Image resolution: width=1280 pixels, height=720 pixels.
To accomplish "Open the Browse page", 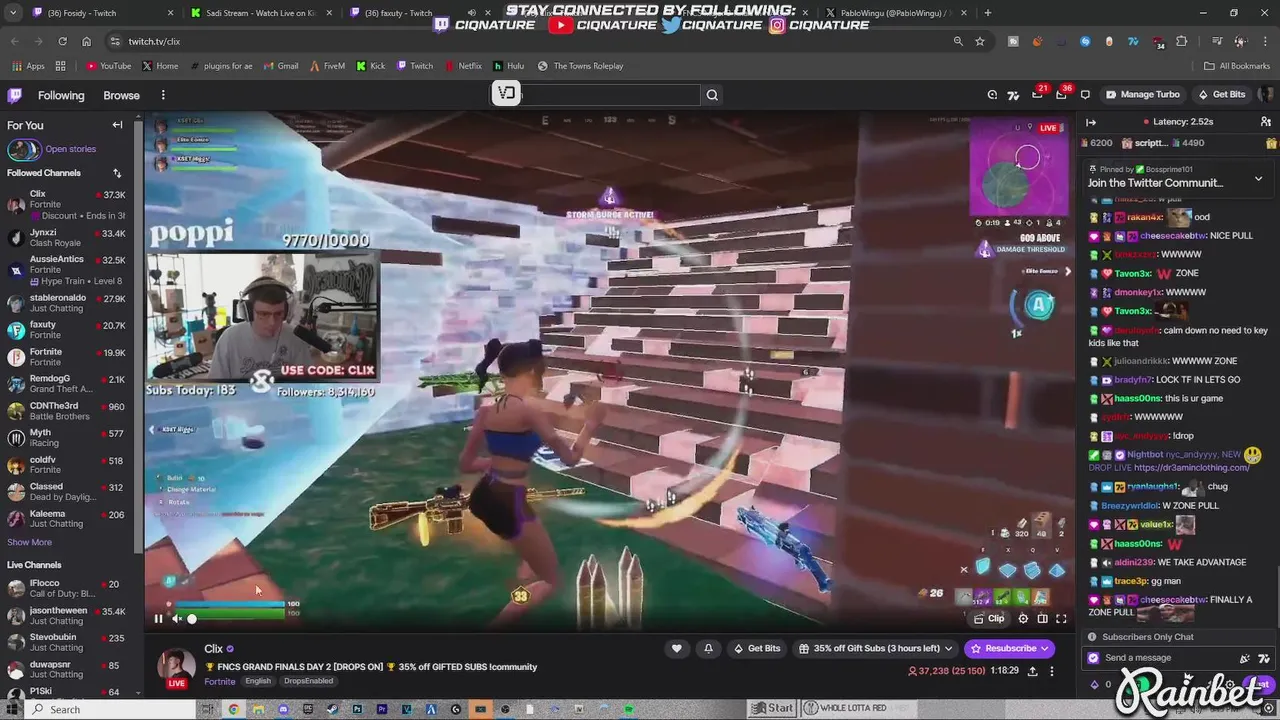I will pos(121,95).
